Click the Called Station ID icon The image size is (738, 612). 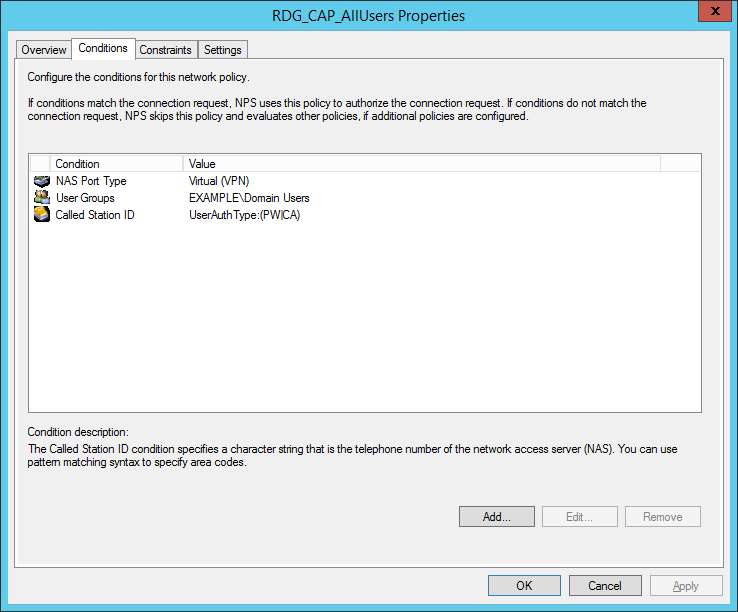[42, 214]
